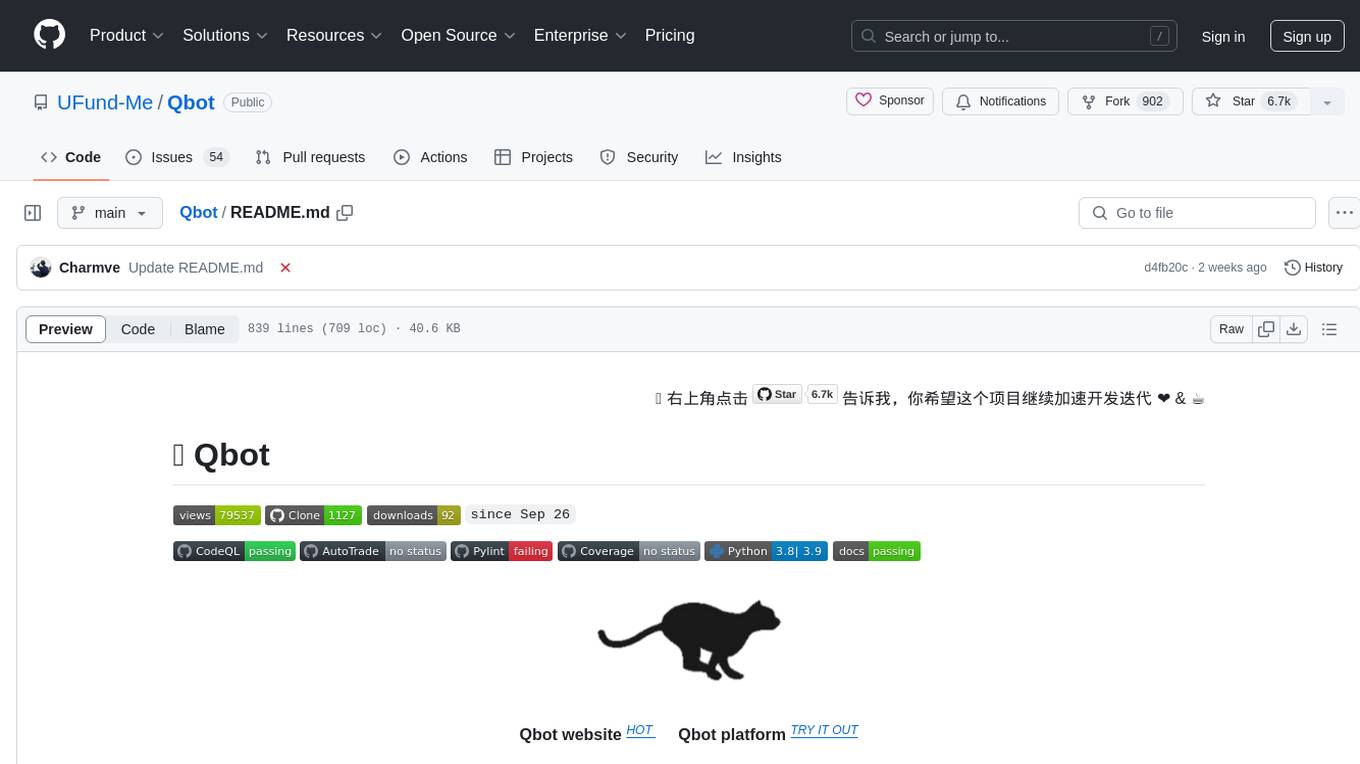
Task: Click the since Sep 26 label
Action: tap(520, 514)
